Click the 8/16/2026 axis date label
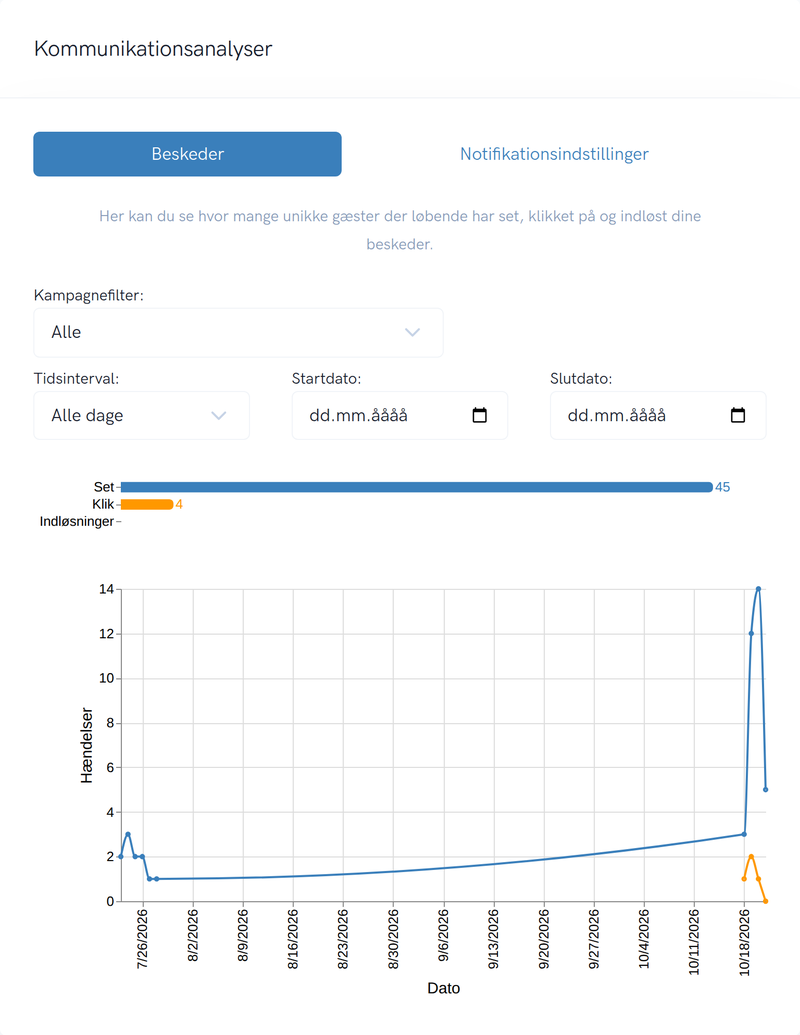Screen dimensions: 800x1035 tap(293, 939)
